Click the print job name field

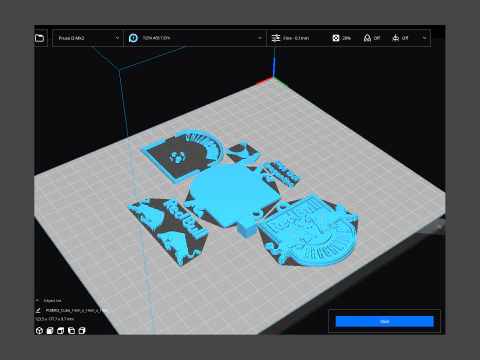77,310
